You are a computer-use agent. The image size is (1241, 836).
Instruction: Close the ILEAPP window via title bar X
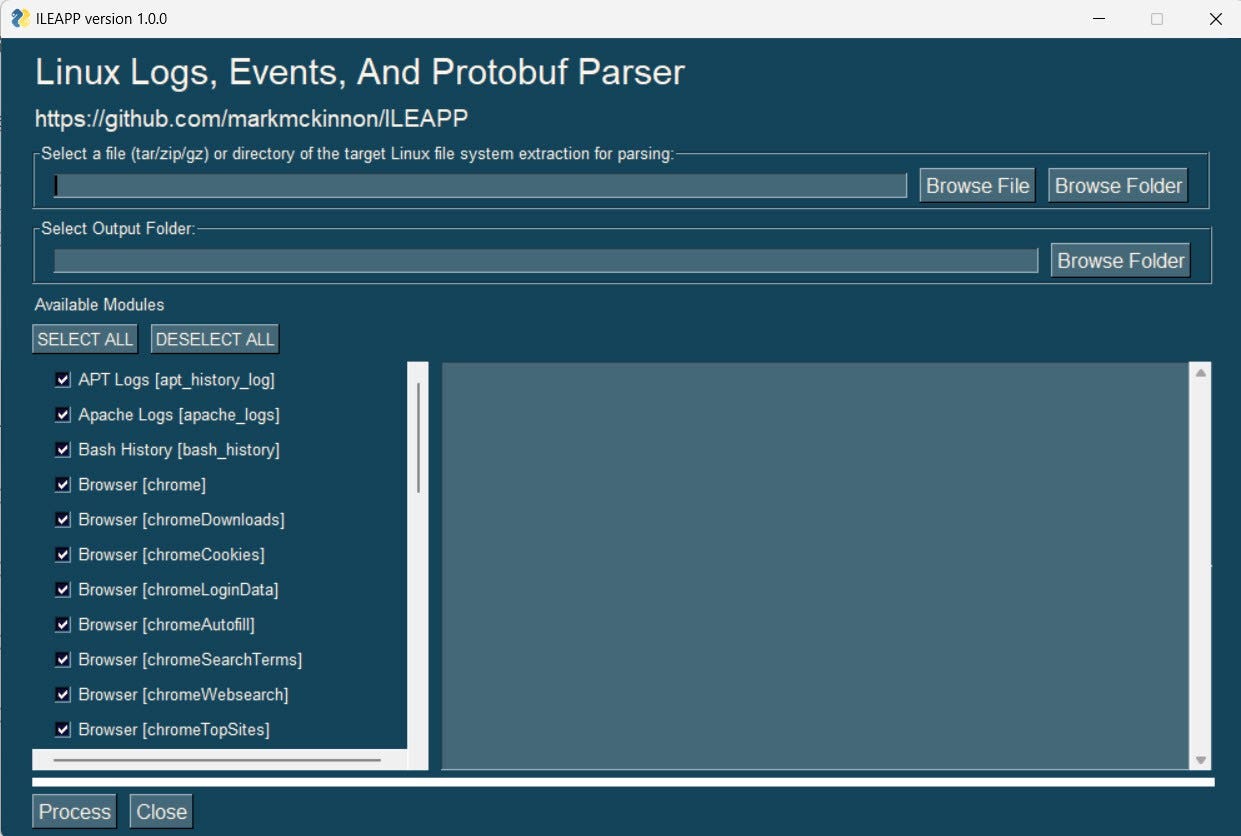(x=1215, y=19)
